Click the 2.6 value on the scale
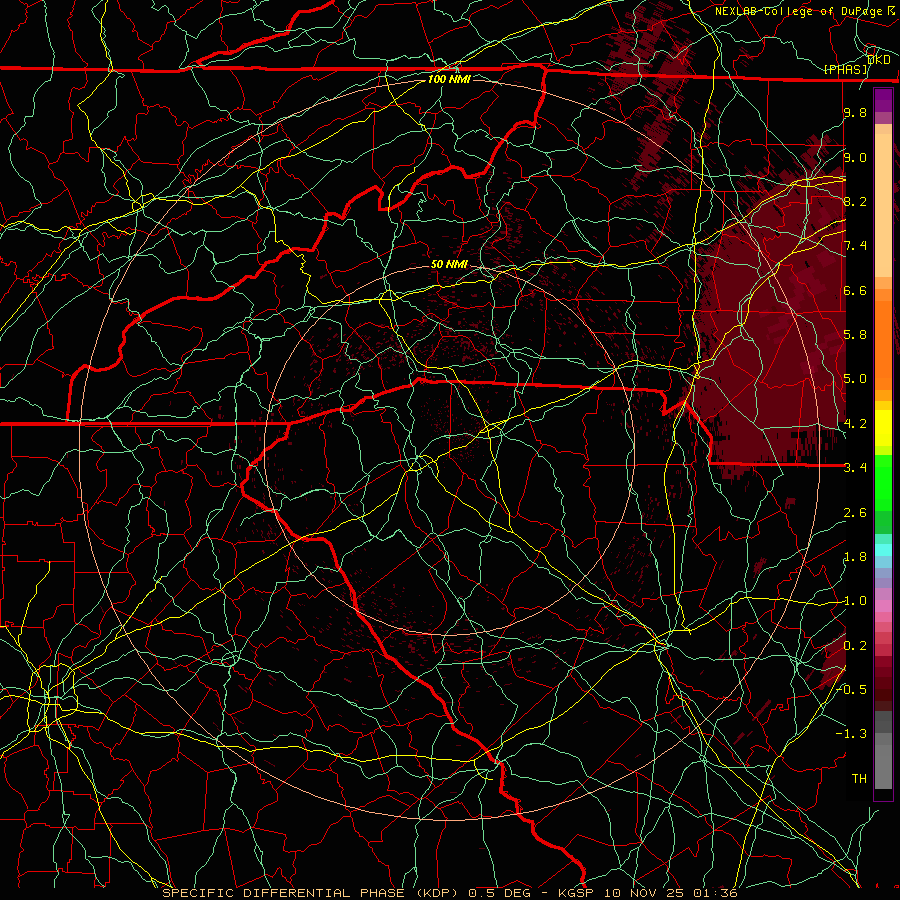Screen dimensions: 900x900 (x=855, y=513)
